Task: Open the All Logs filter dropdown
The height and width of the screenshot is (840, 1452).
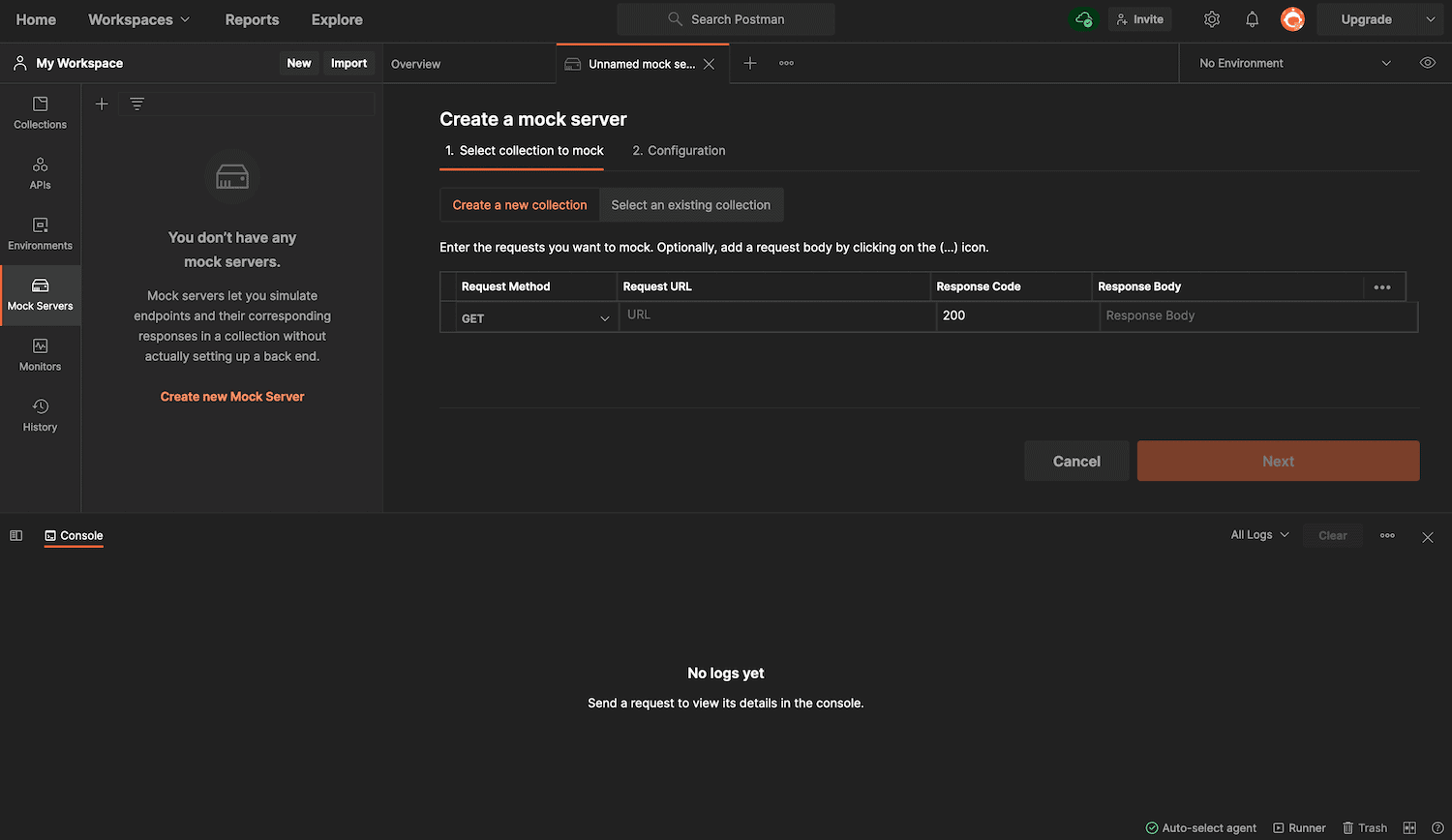Action: click(1258, 534)
